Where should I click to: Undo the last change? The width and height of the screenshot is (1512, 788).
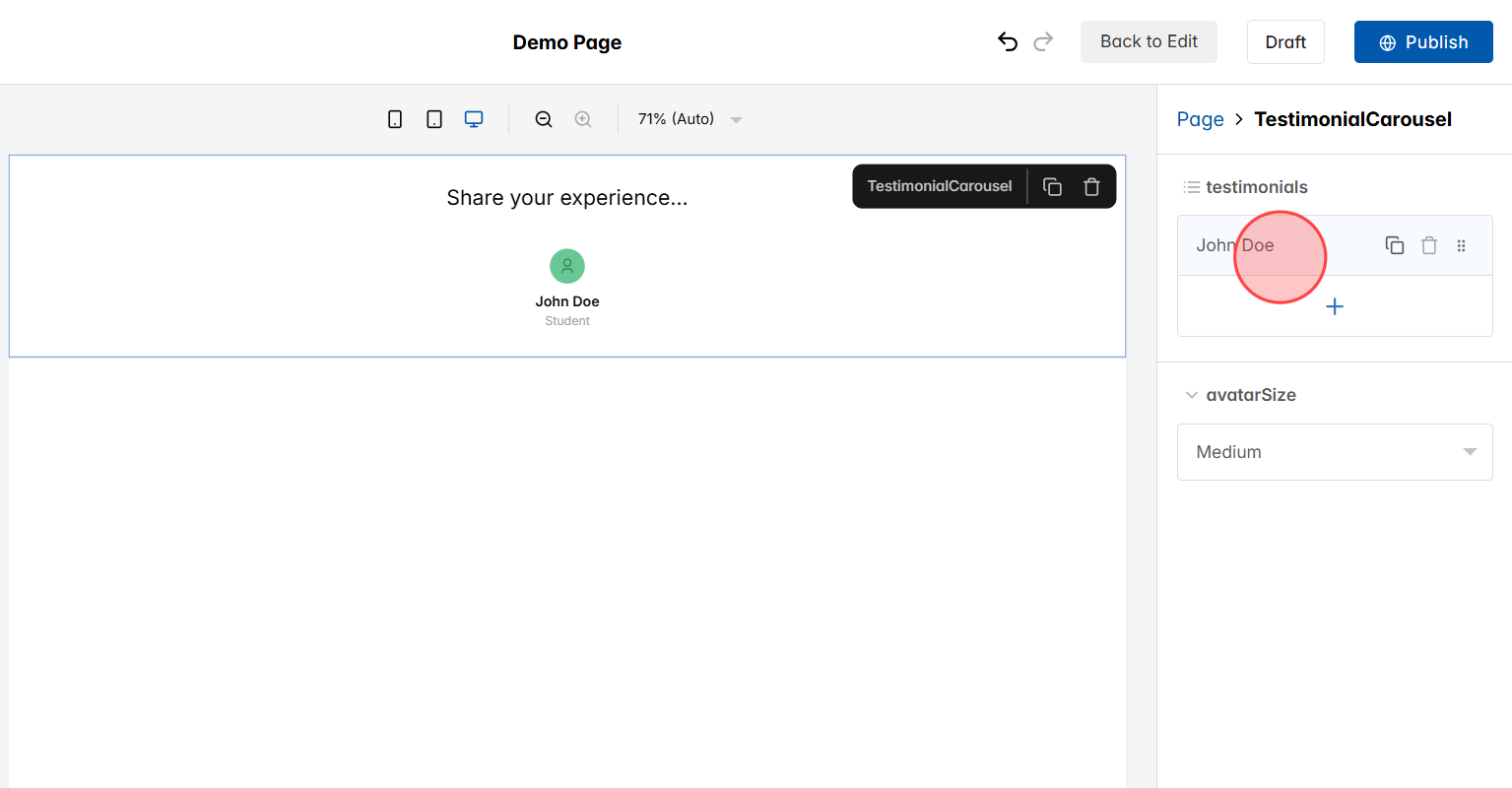pos(1007,41)
